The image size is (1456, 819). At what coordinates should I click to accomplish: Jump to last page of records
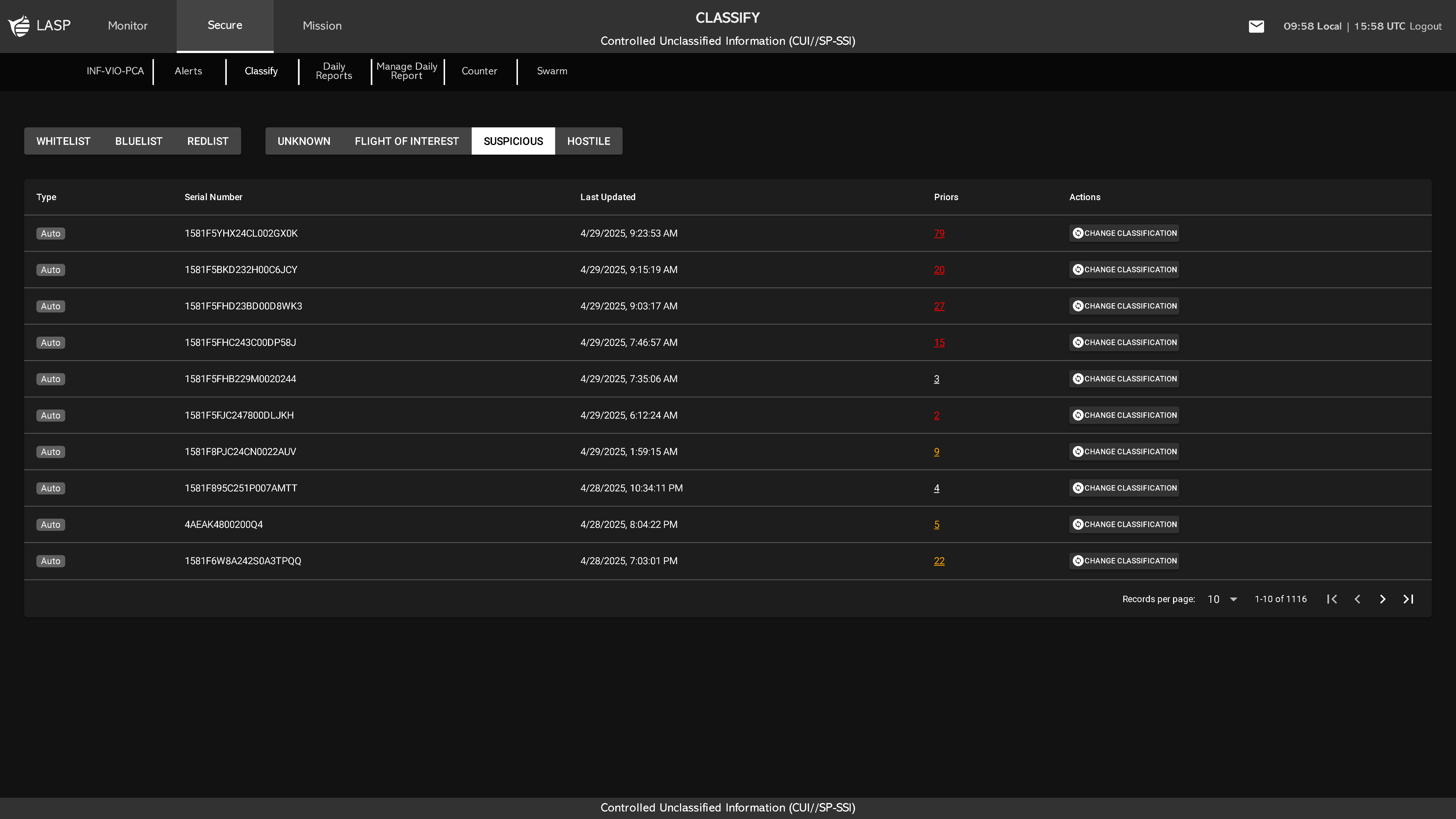(x=1408, y=599)
